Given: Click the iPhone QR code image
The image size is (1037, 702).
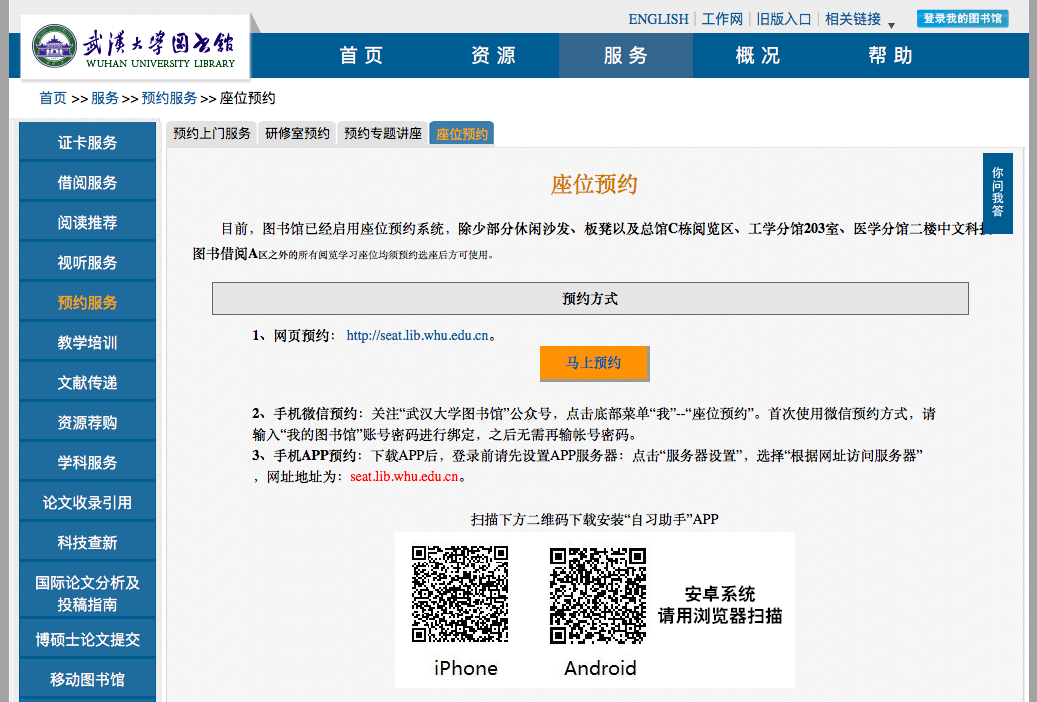Looking at the screenshot, I should (x=460, y=594).
